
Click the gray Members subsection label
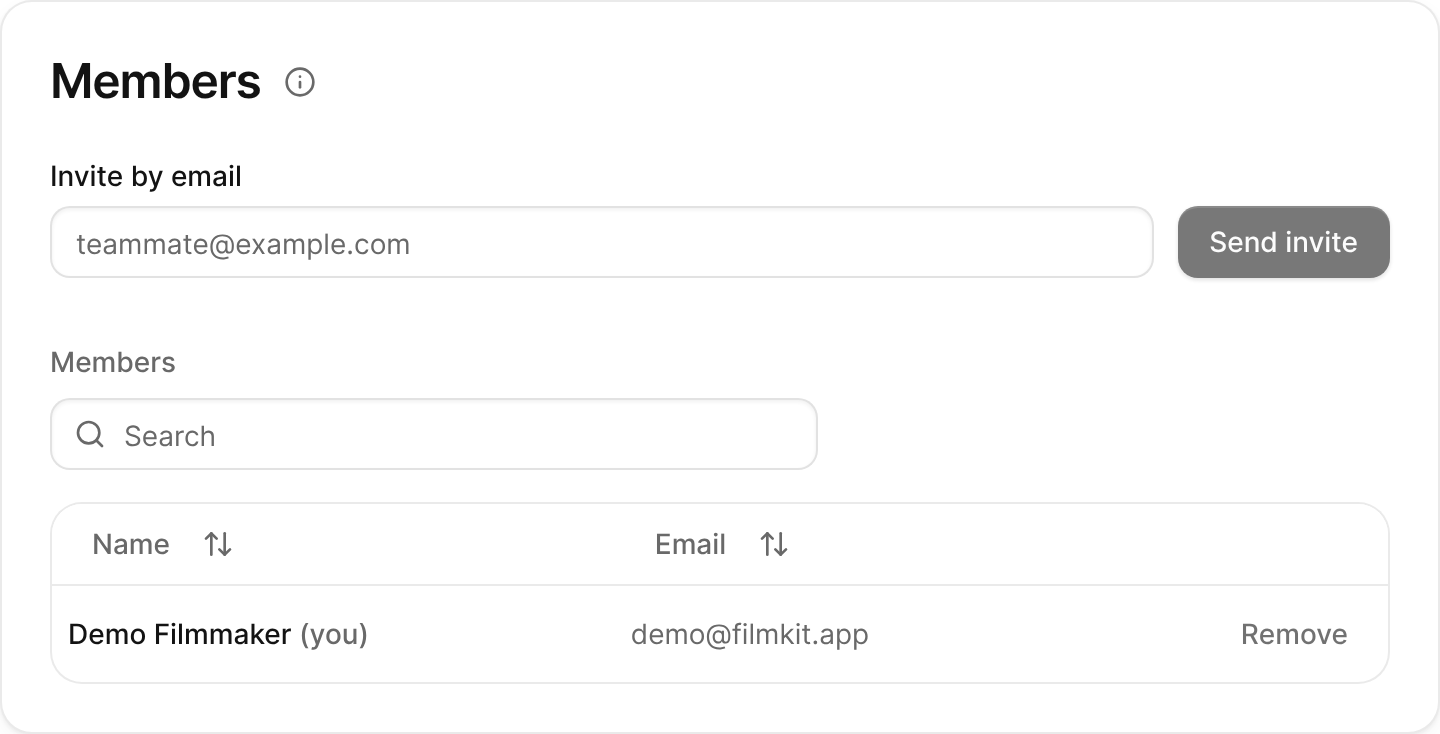point(113,362)
